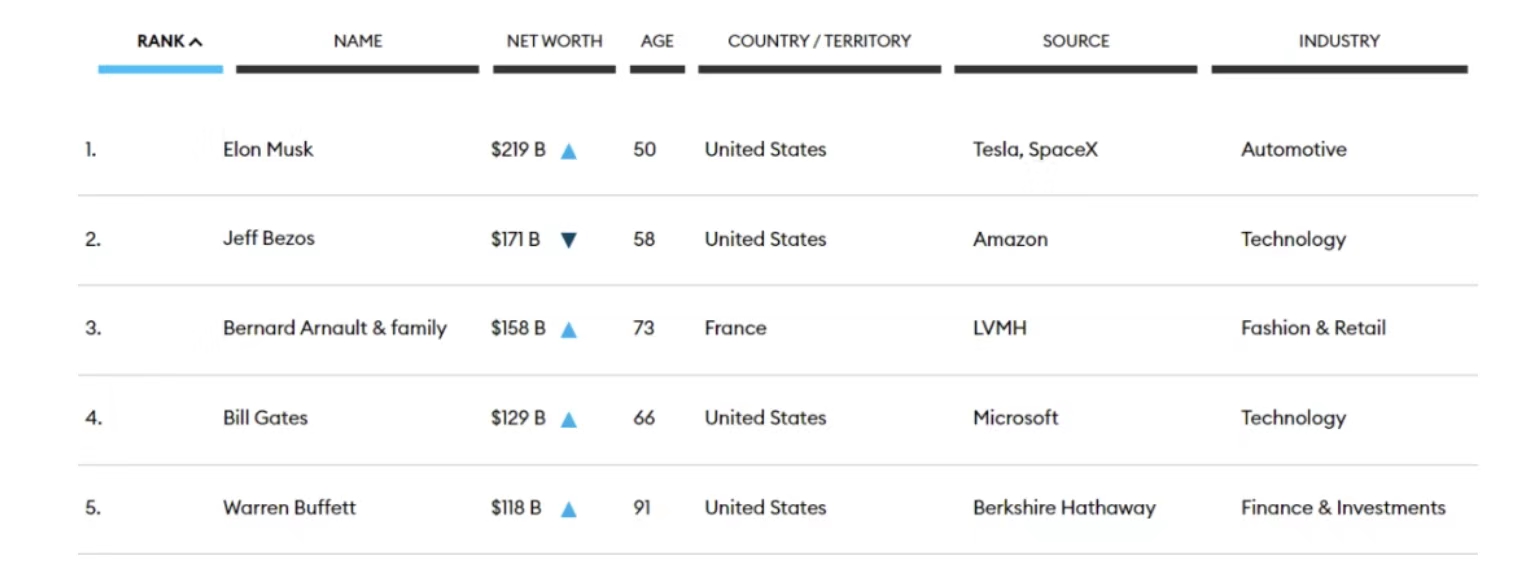Viewport: 1516px width, 564px height.
Task: Toggle the Rank sort chevron
Action: pyautogui.click(x=196, y=42)
